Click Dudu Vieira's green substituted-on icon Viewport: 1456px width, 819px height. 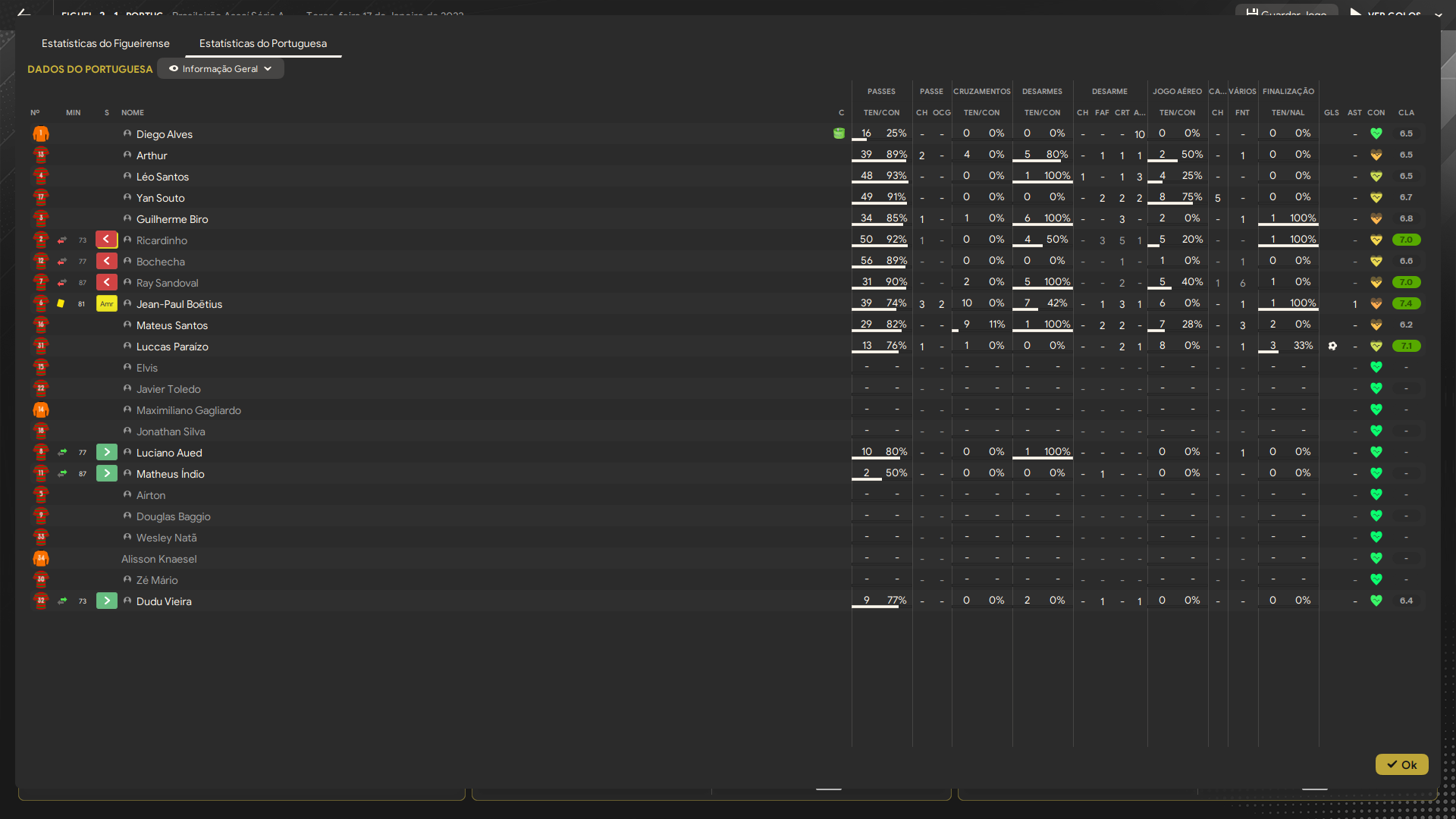tap(107, 601)
